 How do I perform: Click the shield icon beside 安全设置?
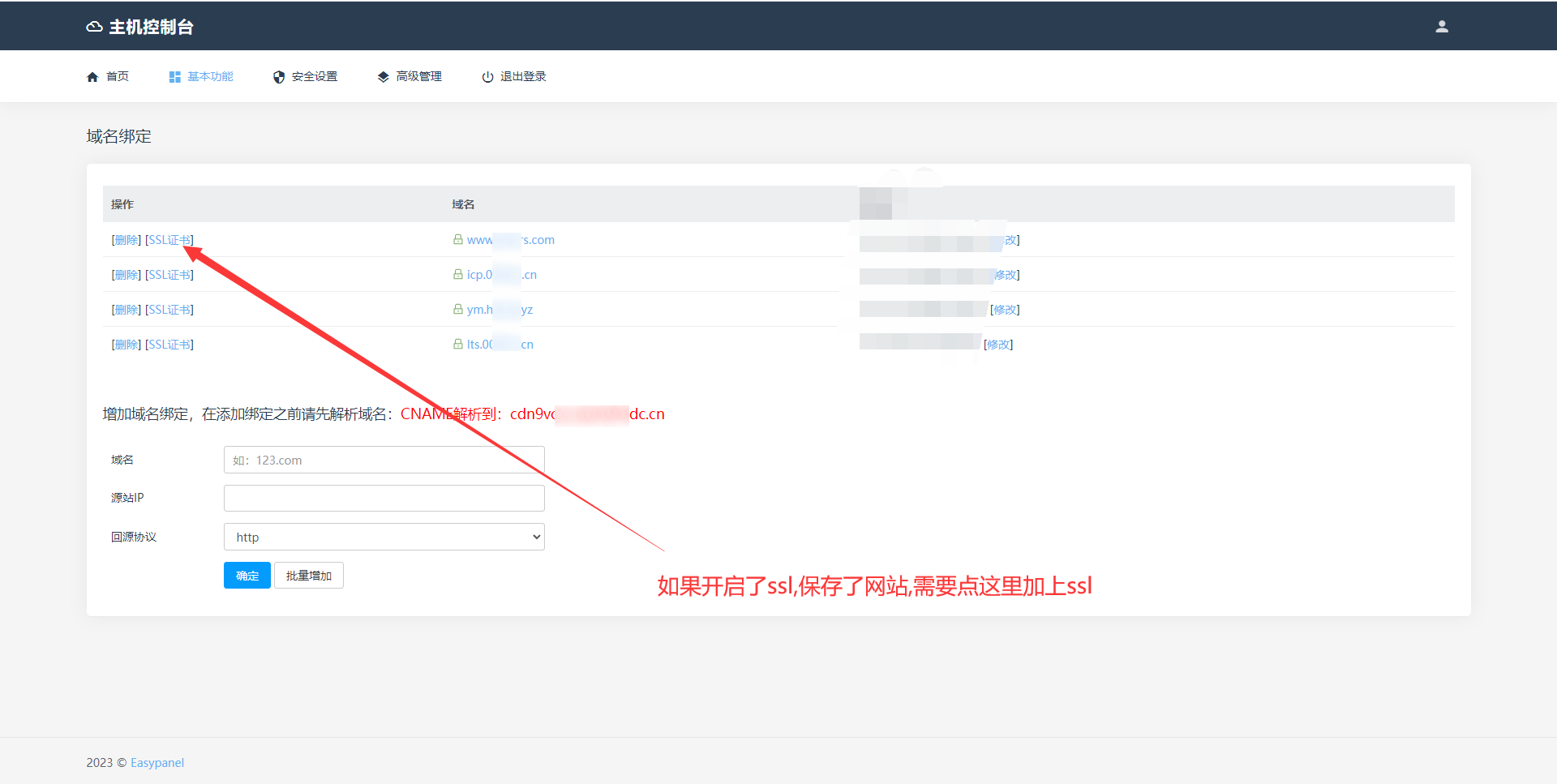pyautogui.click(x=279, y=77)
